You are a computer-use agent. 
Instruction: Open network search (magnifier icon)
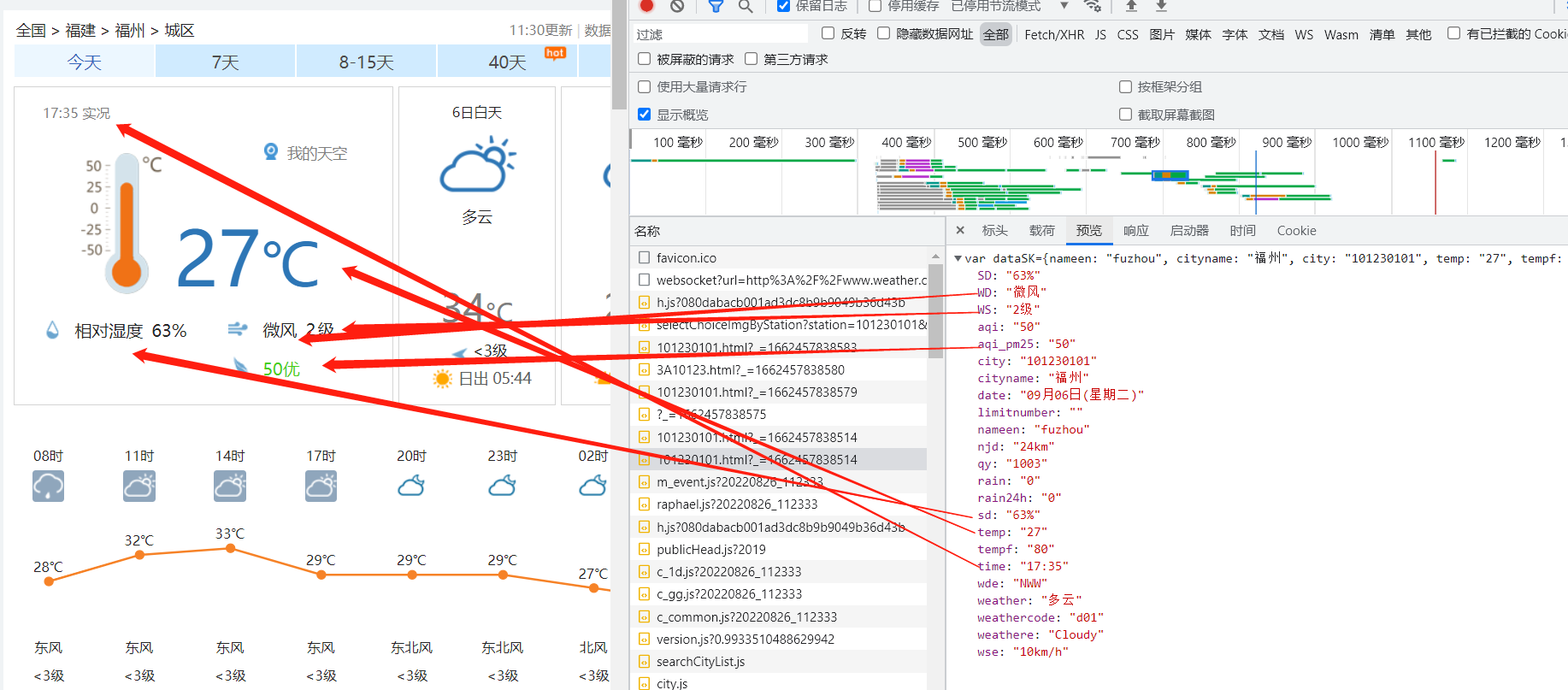click(746, 6)
